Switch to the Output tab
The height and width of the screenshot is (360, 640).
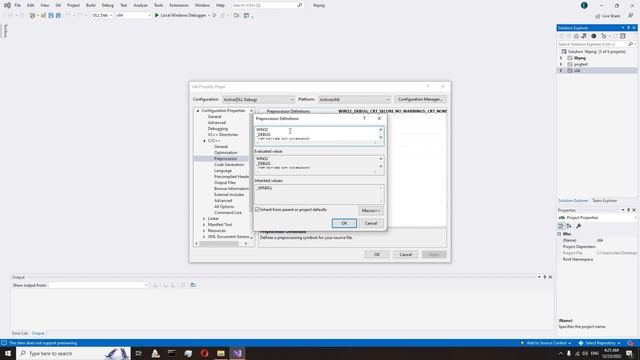pyautogui.click(x=38, y=333)
